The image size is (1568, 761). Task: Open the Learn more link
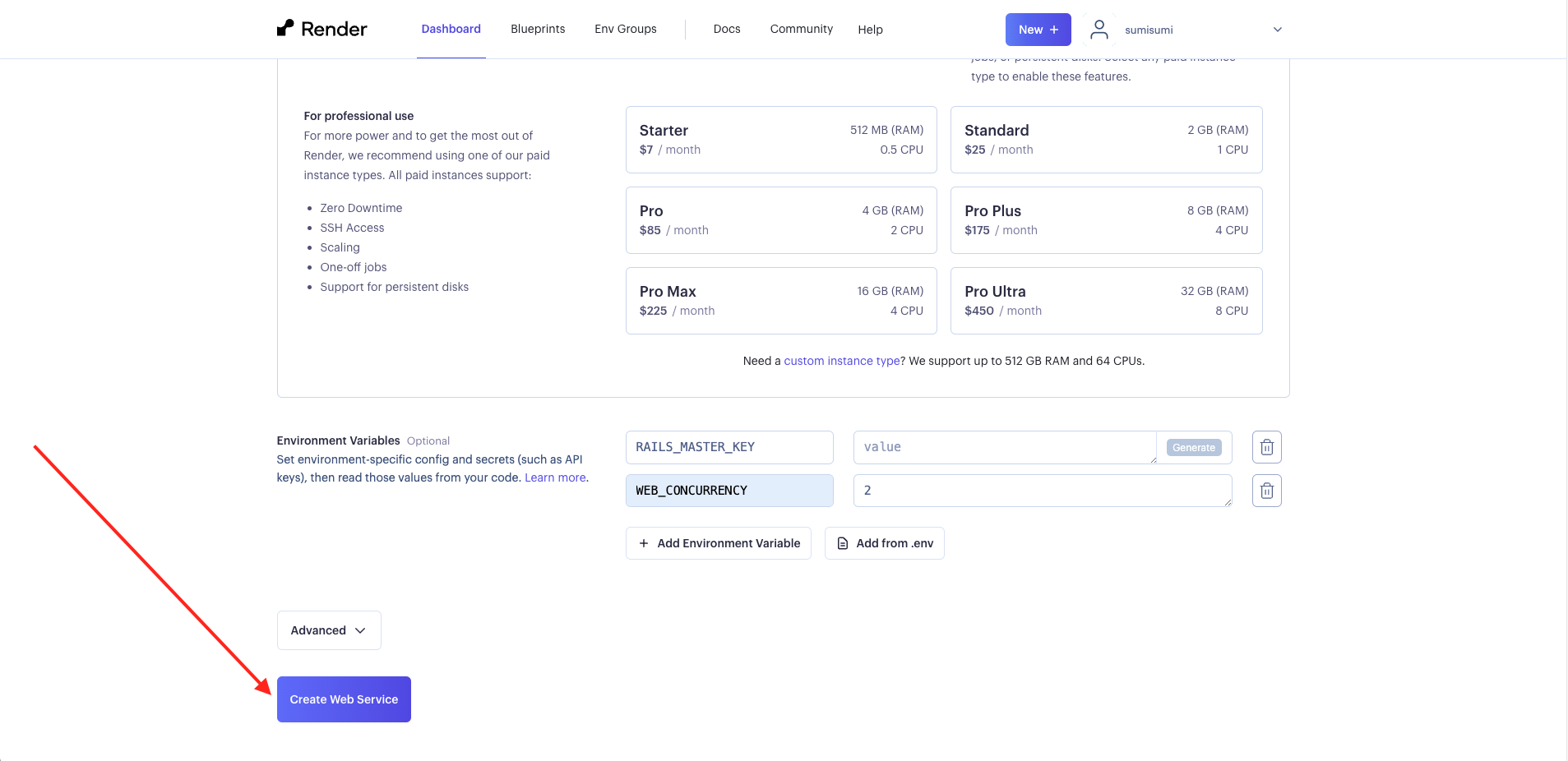[x=555, y=477]
